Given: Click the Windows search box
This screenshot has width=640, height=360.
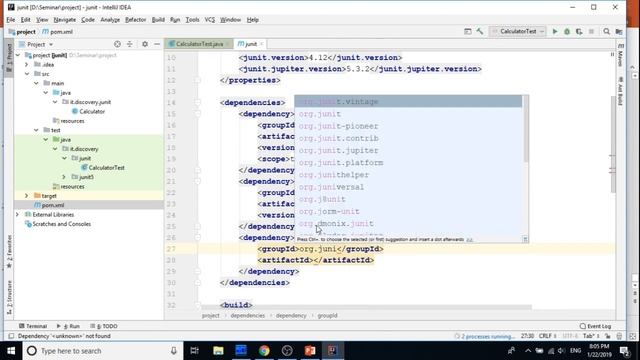Looking at the screenshot, I should 102,351.
